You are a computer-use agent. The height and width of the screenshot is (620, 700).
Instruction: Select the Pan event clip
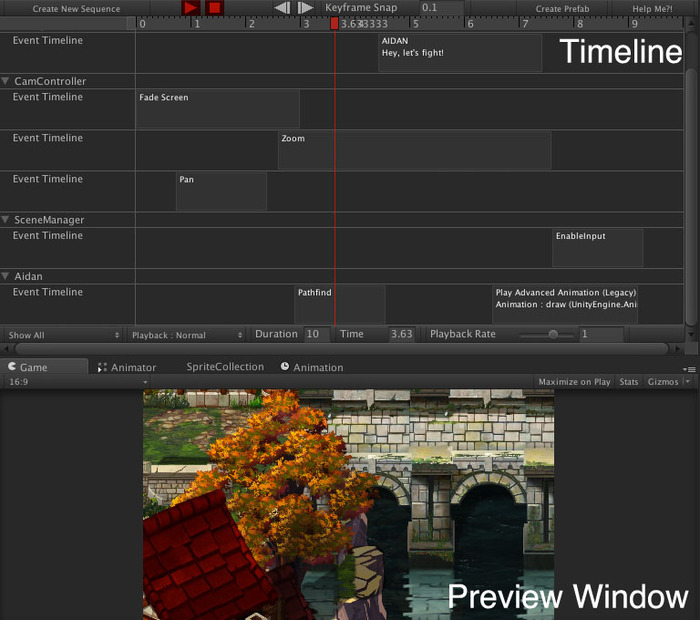coord(221,191)
